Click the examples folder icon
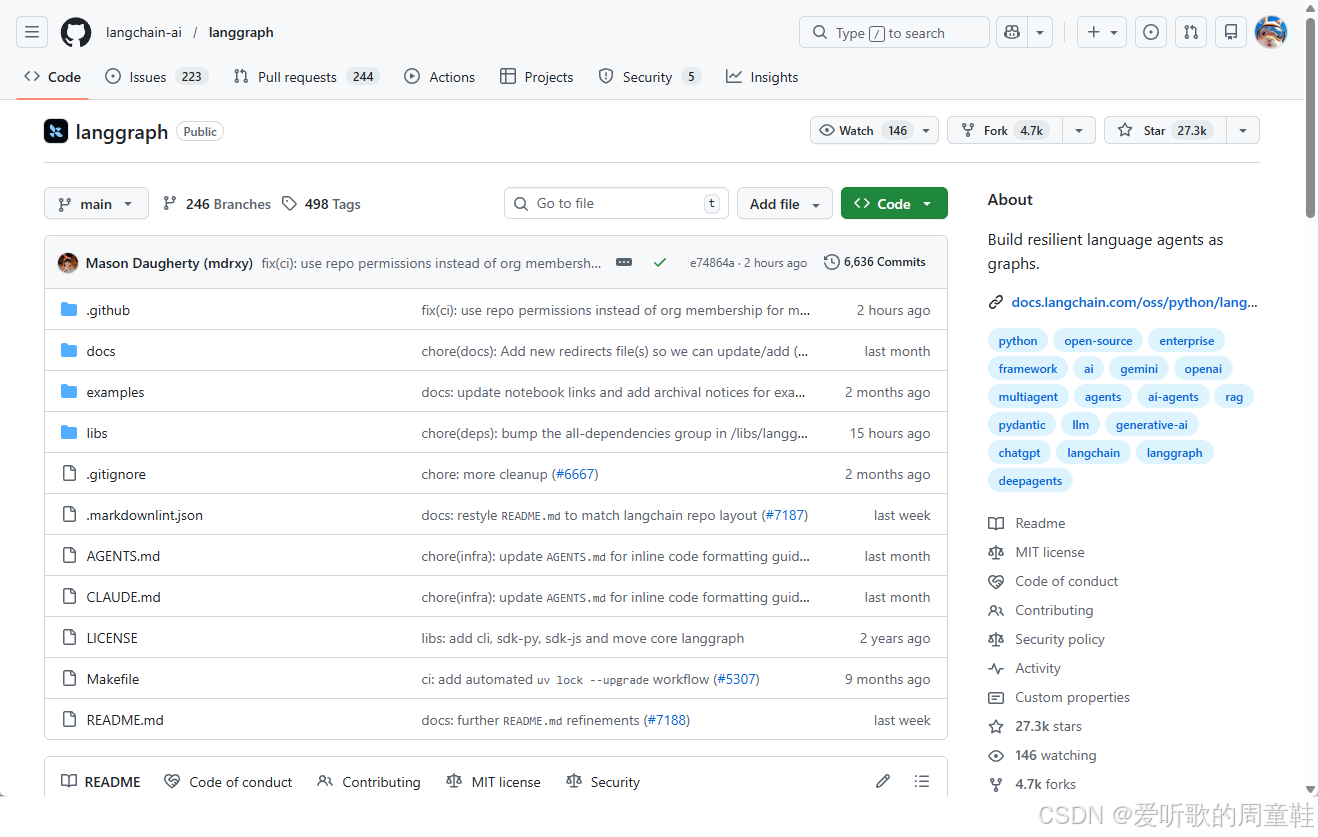Viewport: 1318px width, 837px height. [x=69, y=392]
